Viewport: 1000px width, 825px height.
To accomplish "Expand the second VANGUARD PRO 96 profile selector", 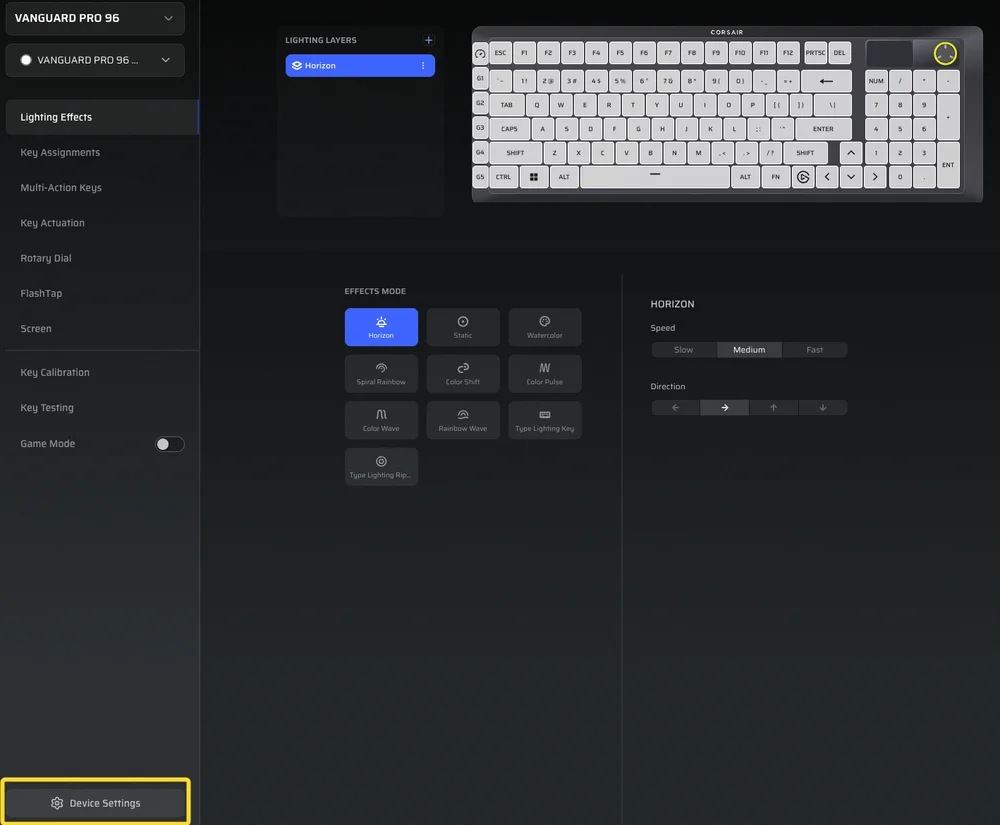I will (95, 60).
